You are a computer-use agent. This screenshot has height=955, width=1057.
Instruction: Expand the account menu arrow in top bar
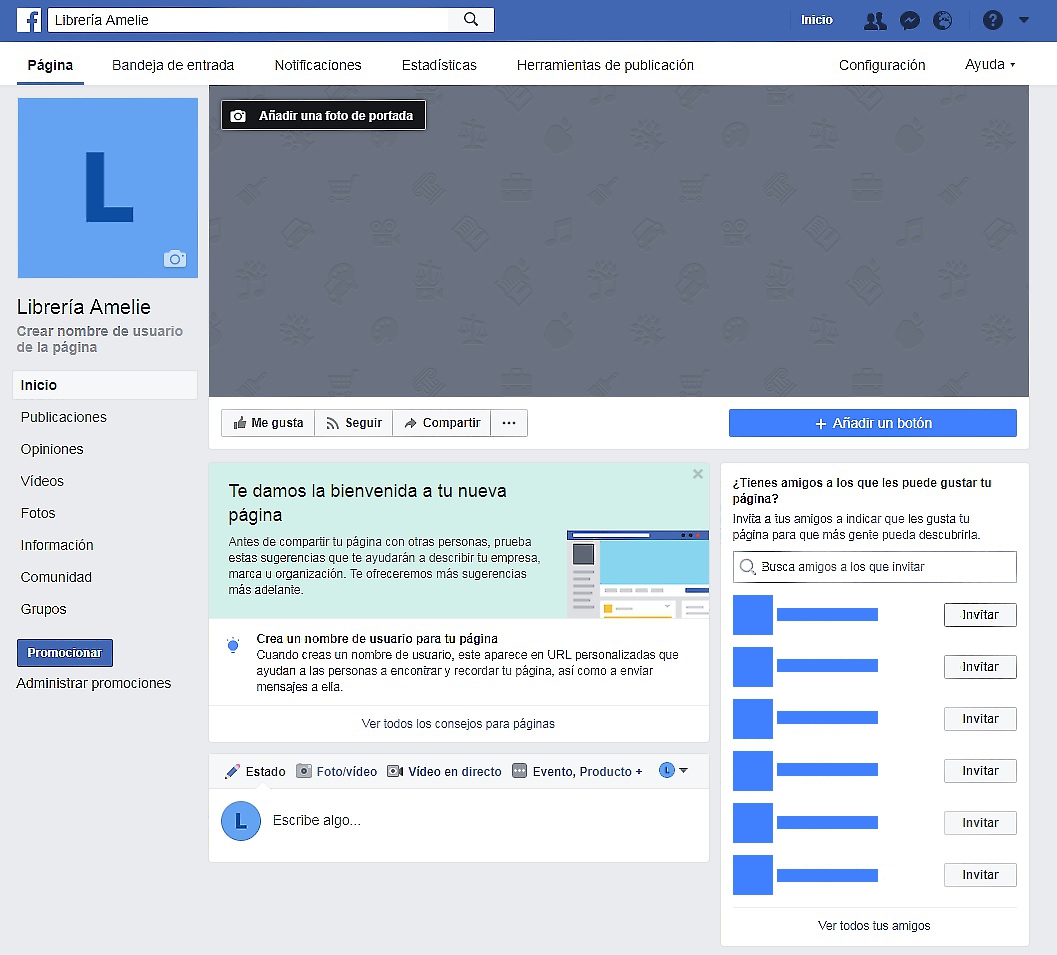click(x=1023, y=20)
